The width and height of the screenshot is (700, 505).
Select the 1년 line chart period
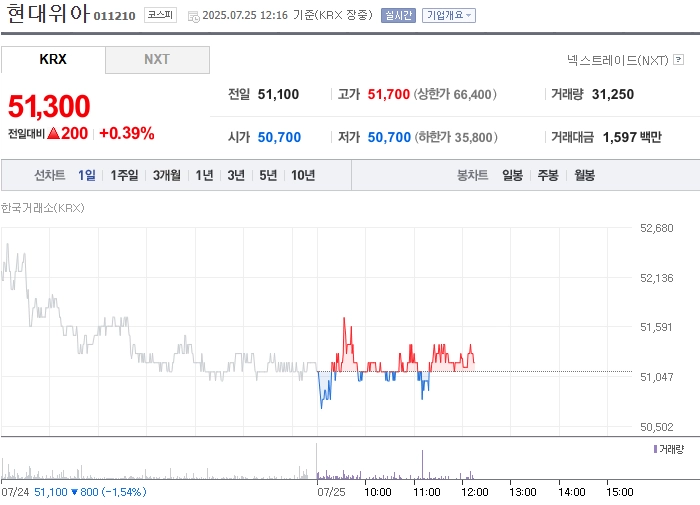pyautogui.click(x=204, y=175)
